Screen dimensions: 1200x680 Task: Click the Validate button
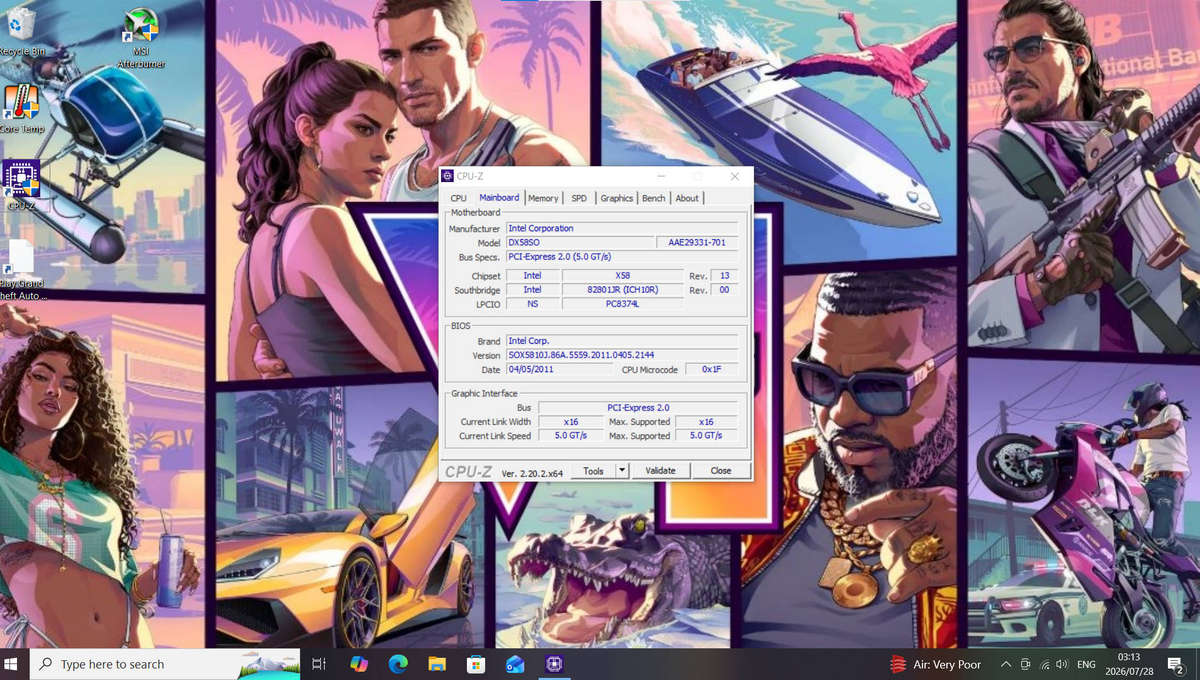(660, 470)
